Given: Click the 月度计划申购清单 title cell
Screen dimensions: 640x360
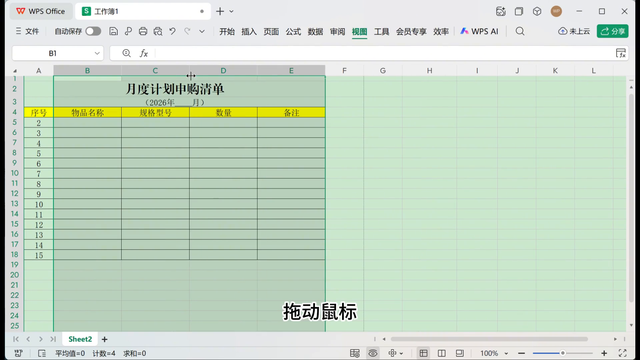Looking at the screenshot, I should [x=175, y=89].
